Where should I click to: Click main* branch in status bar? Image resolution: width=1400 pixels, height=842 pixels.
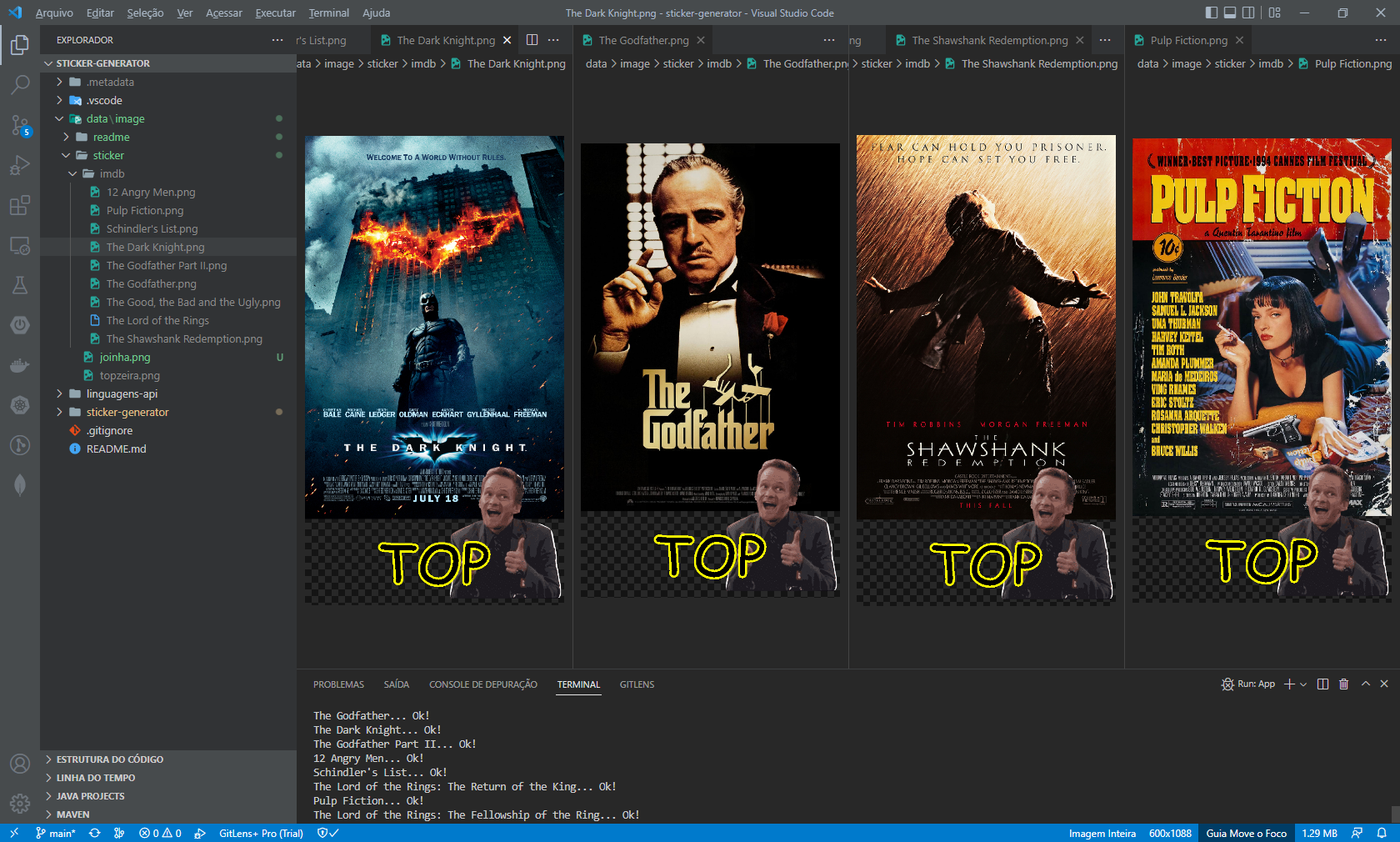pos(56,833)
